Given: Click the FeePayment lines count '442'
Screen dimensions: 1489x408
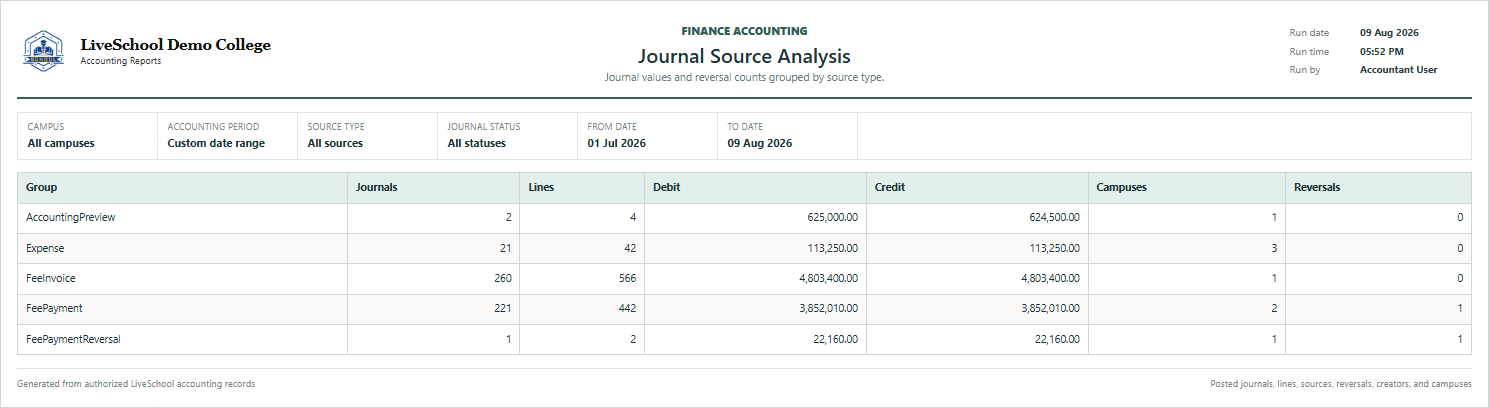Looking at the screenshot, I should pos(627,308).
